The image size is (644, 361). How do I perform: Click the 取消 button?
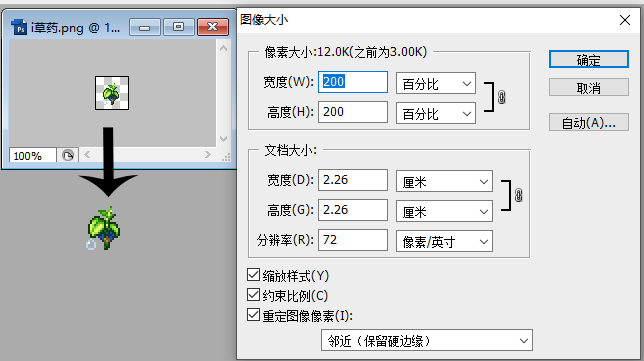(589, 87)
